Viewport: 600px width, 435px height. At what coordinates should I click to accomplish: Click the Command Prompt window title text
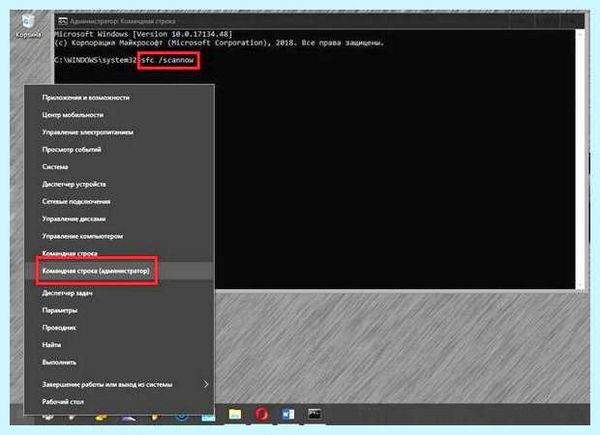tap(122, 21)
